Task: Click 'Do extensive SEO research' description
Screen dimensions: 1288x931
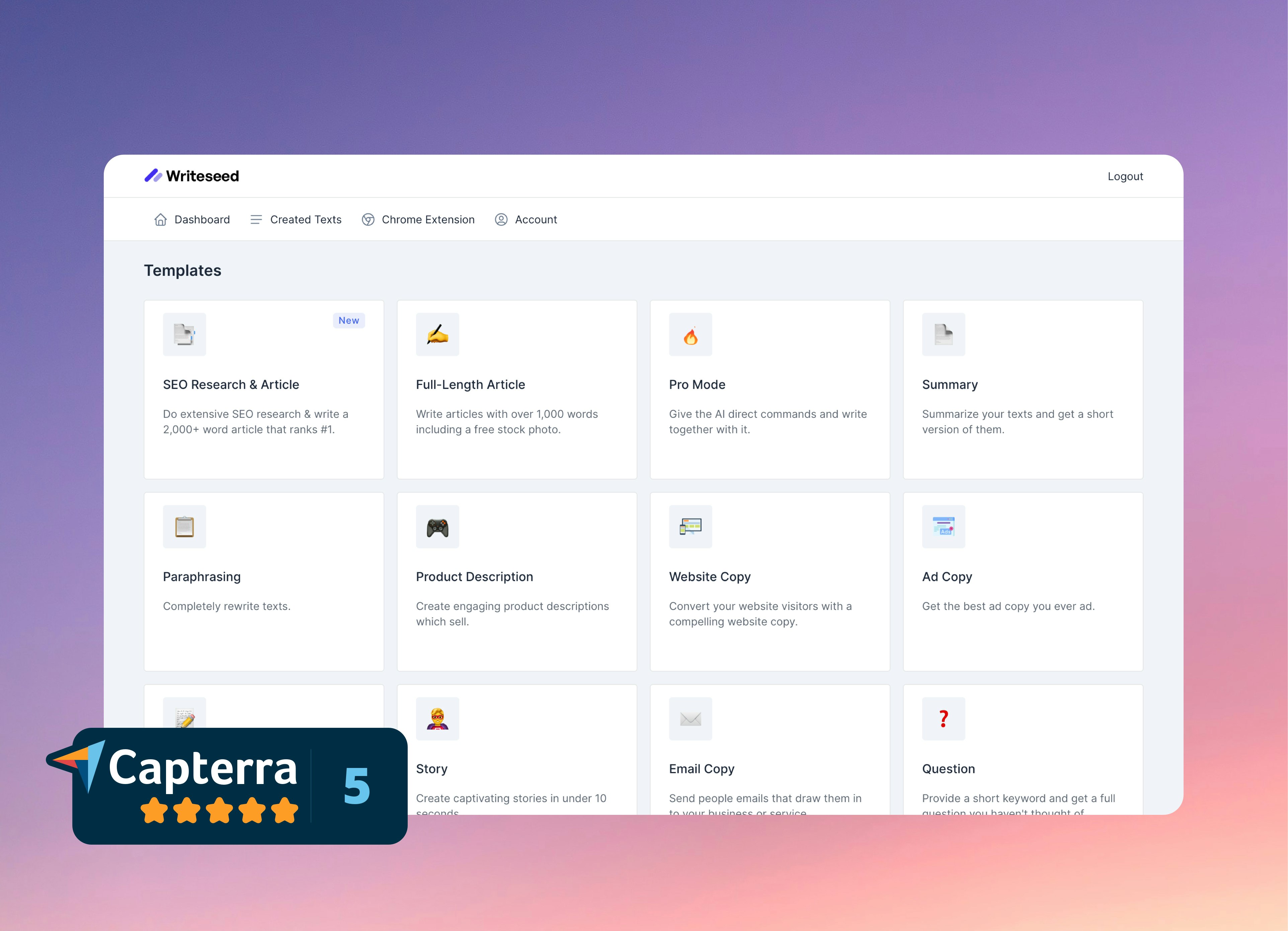Action: click(x=255, y=421)
